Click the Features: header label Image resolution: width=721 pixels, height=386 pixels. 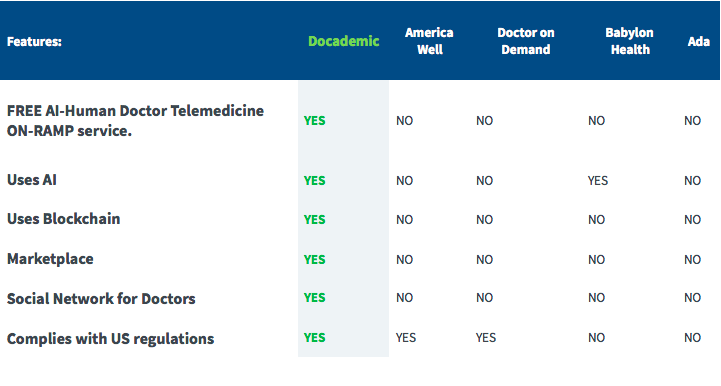34,41
